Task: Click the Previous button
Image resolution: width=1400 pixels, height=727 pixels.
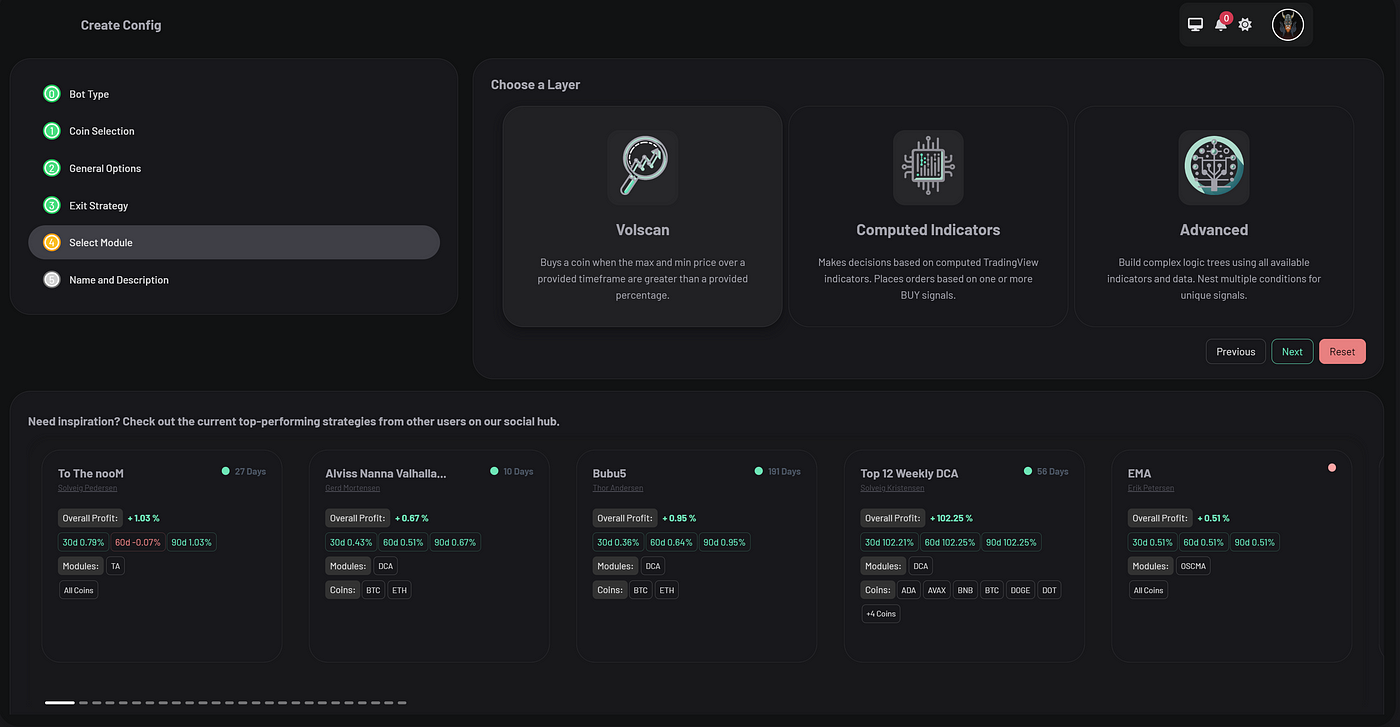Action: point(1235,351)
